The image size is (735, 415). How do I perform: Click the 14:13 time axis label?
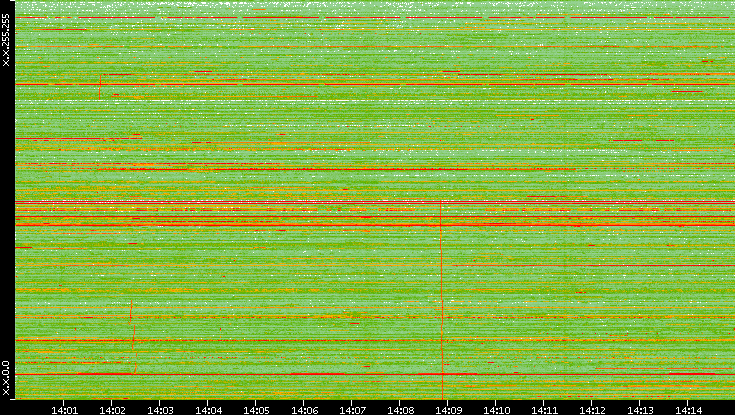click(x=640, y=409)
